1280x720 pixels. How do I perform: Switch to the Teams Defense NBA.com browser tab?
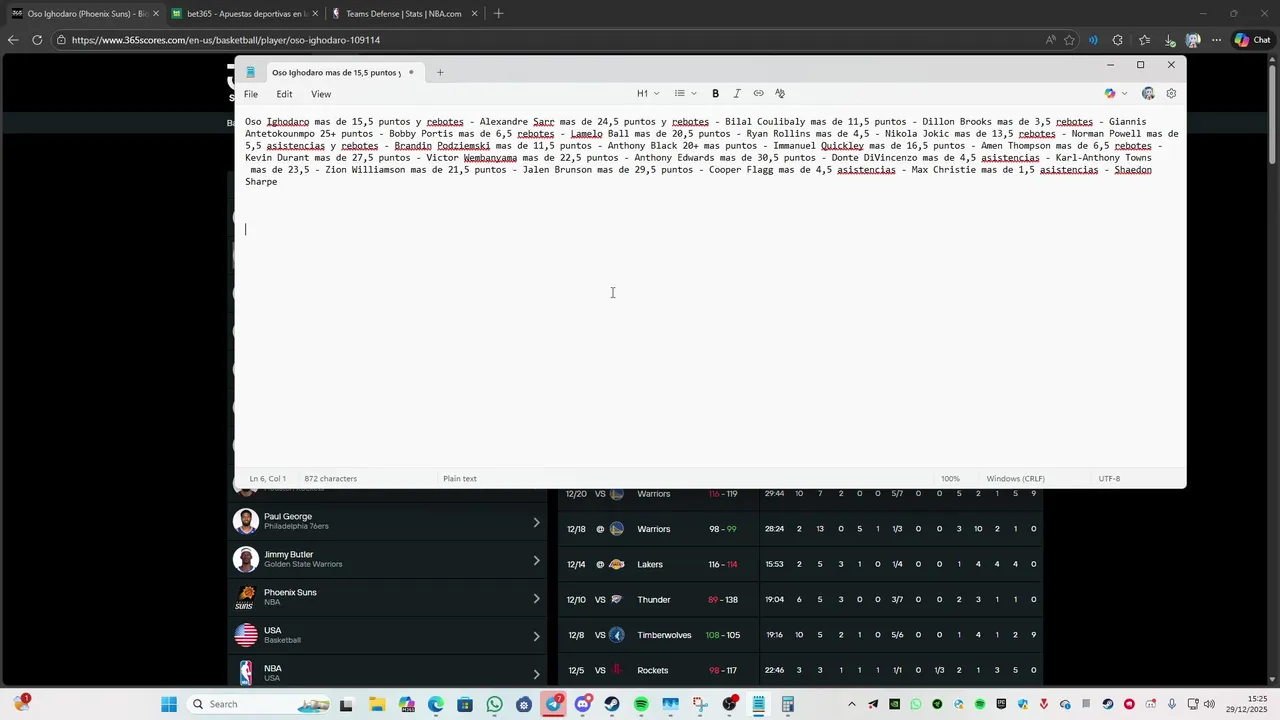tap(402, 14)
